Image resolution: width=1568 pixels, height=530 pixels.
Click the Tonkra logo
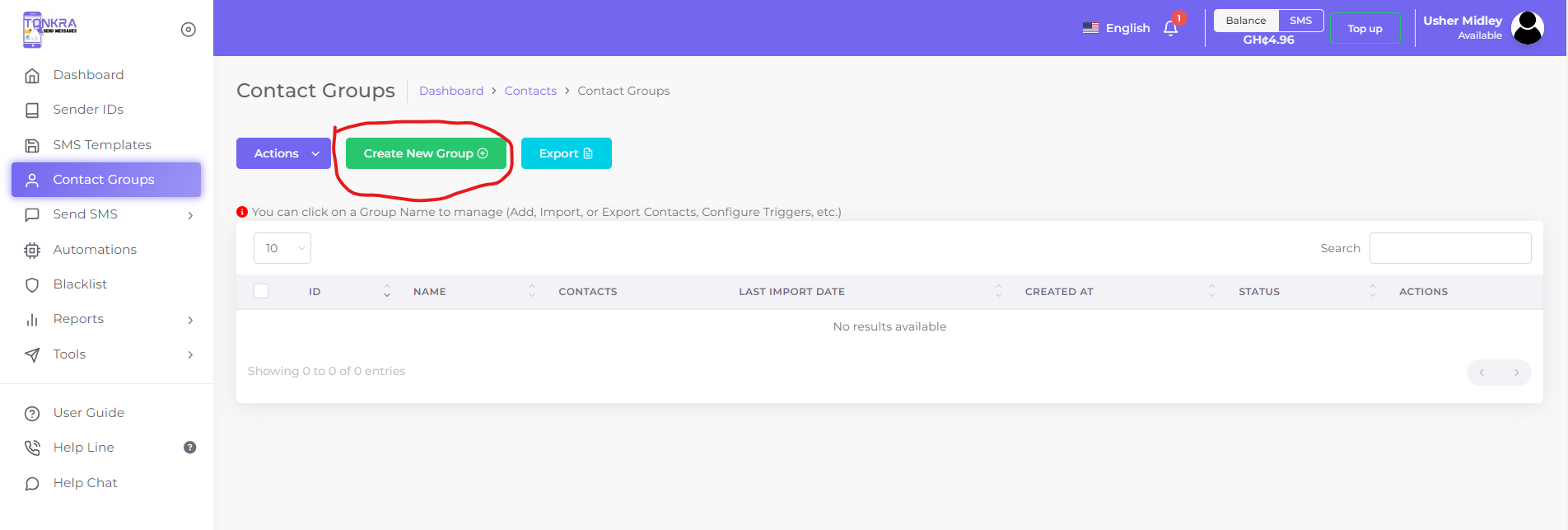pyautogui.click(x=49, y=29)
